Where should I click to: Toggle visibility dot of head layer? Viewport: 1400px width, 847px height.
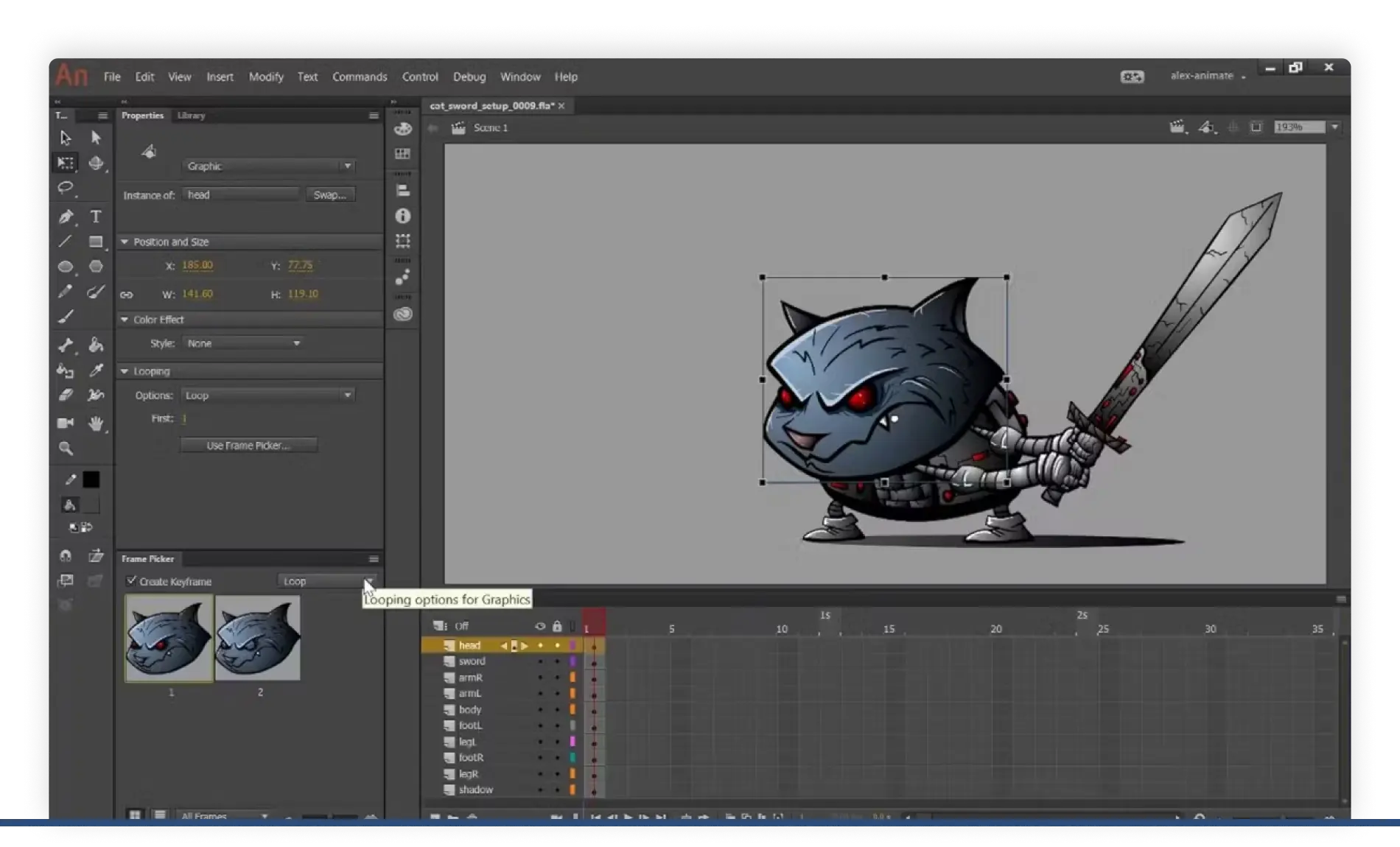pyautogui.click(x=540, y=645)
